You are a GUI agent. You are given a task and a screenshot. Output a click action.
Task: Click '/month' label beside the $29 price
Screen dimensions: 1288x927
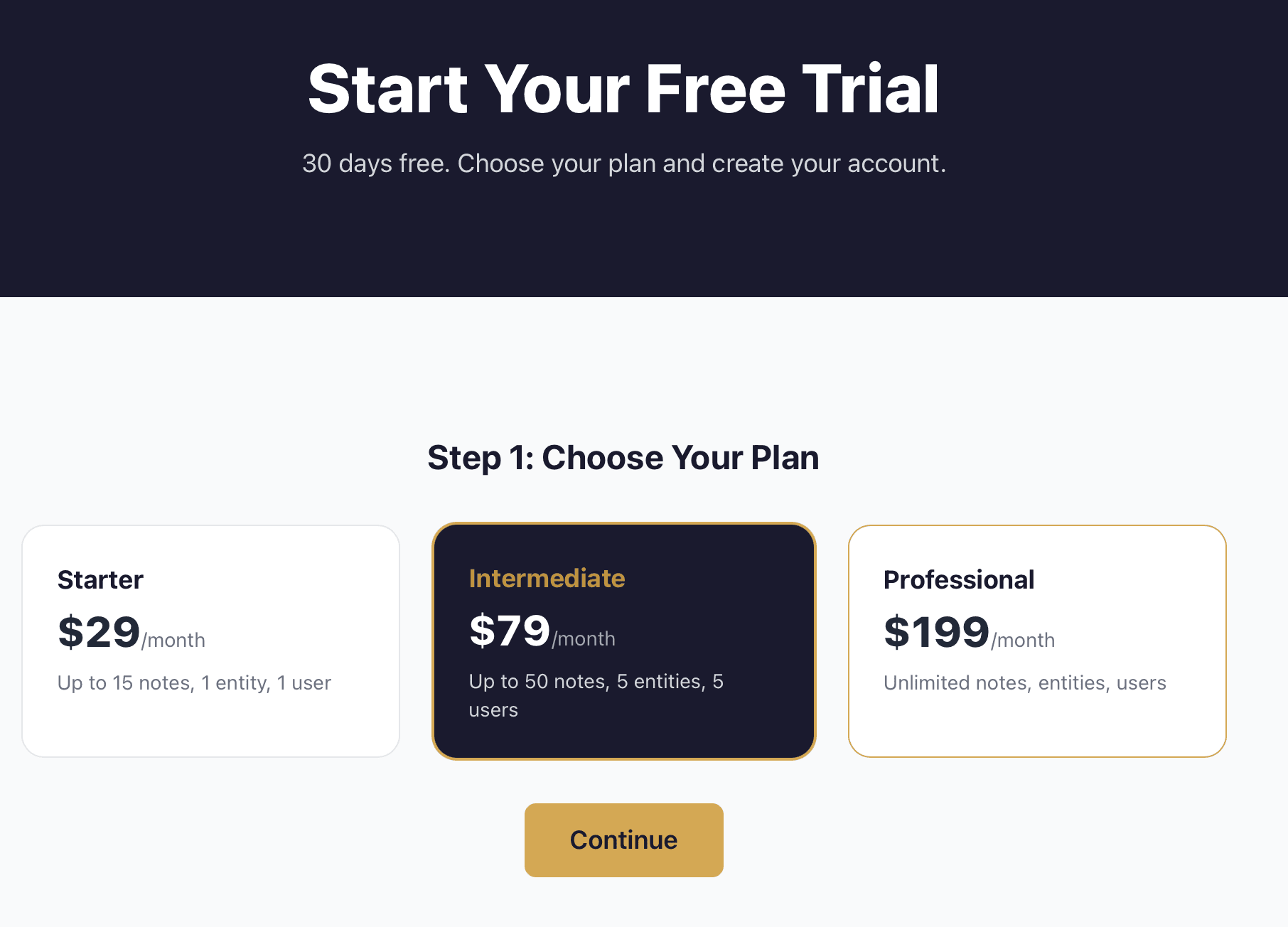(x=173, y=641)
